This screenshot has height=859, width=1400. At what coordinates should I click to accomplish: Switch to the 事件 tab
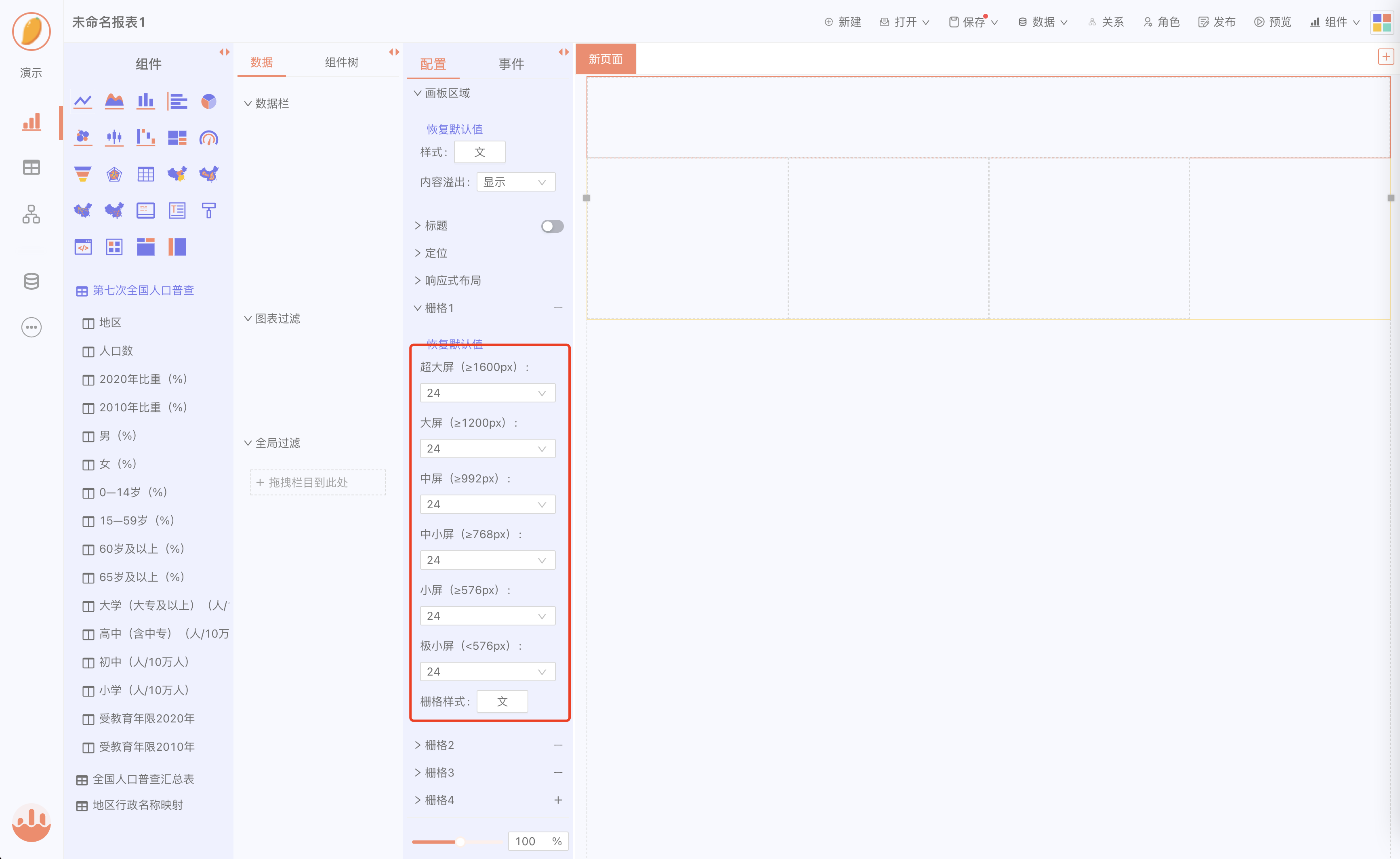click(511, 64)
